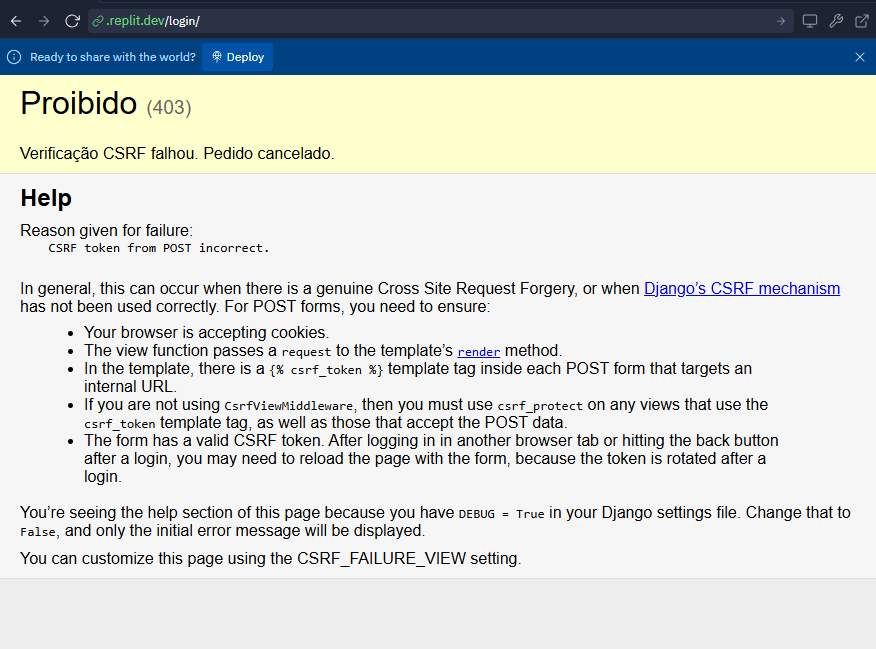Click the Help heading
Viewport: 876px width, 649px height.
coord(46,198)
